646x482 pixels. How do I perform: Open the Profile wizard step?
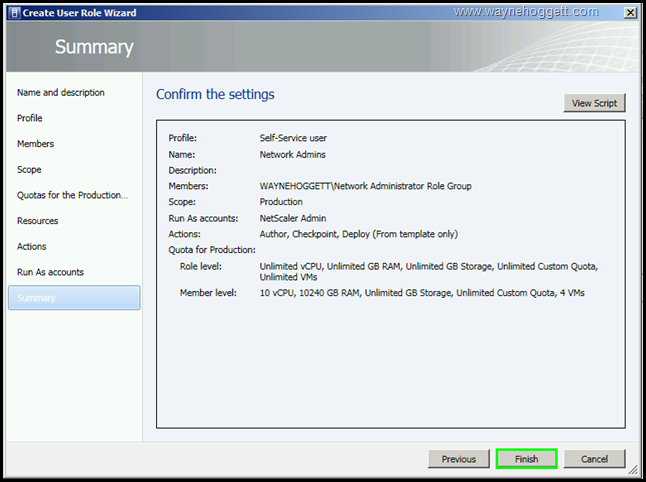pos(30,118)
